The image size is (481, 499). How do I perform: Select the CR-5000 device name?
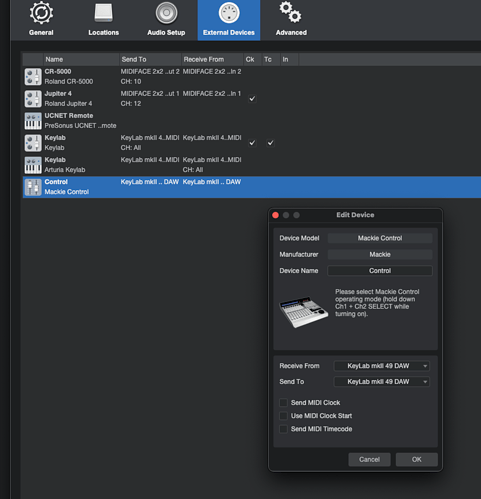58,72
